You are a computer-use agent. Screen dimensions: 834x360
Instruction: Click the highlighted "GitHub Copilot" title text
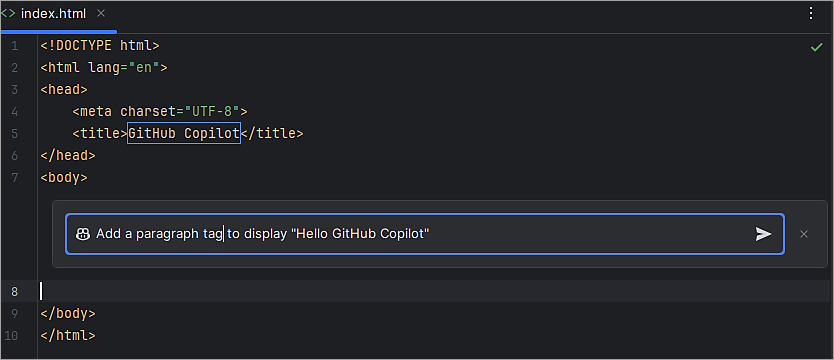coord(184,133)
